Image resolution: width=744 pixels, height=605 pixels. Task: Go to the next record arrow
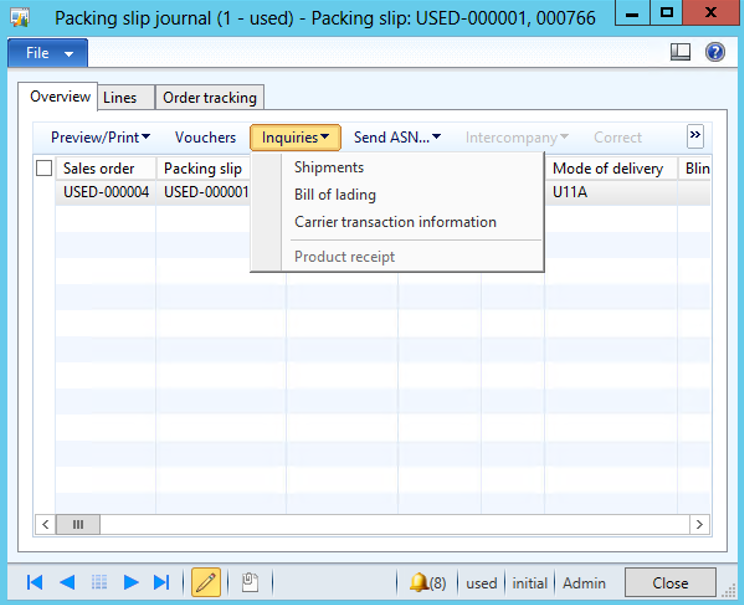[131, 583]
